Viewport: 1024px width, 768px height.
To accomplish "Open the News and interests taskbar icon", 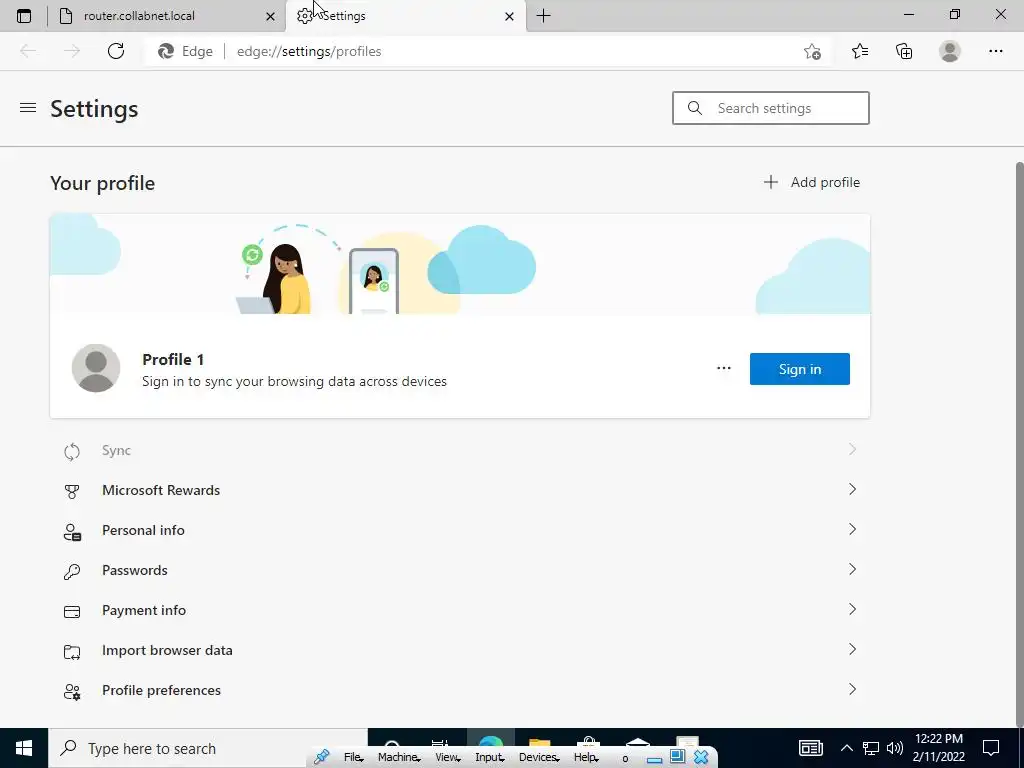I will click(810, 748).
